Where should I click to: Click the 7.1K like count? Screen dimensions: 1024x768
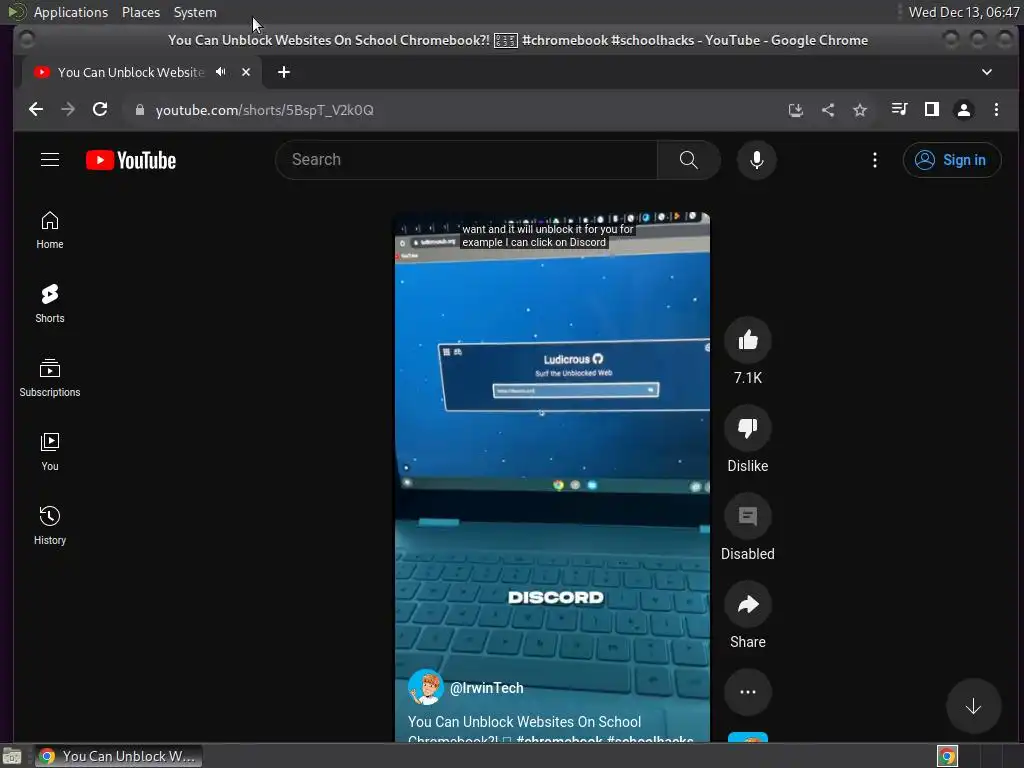[748, 378]
